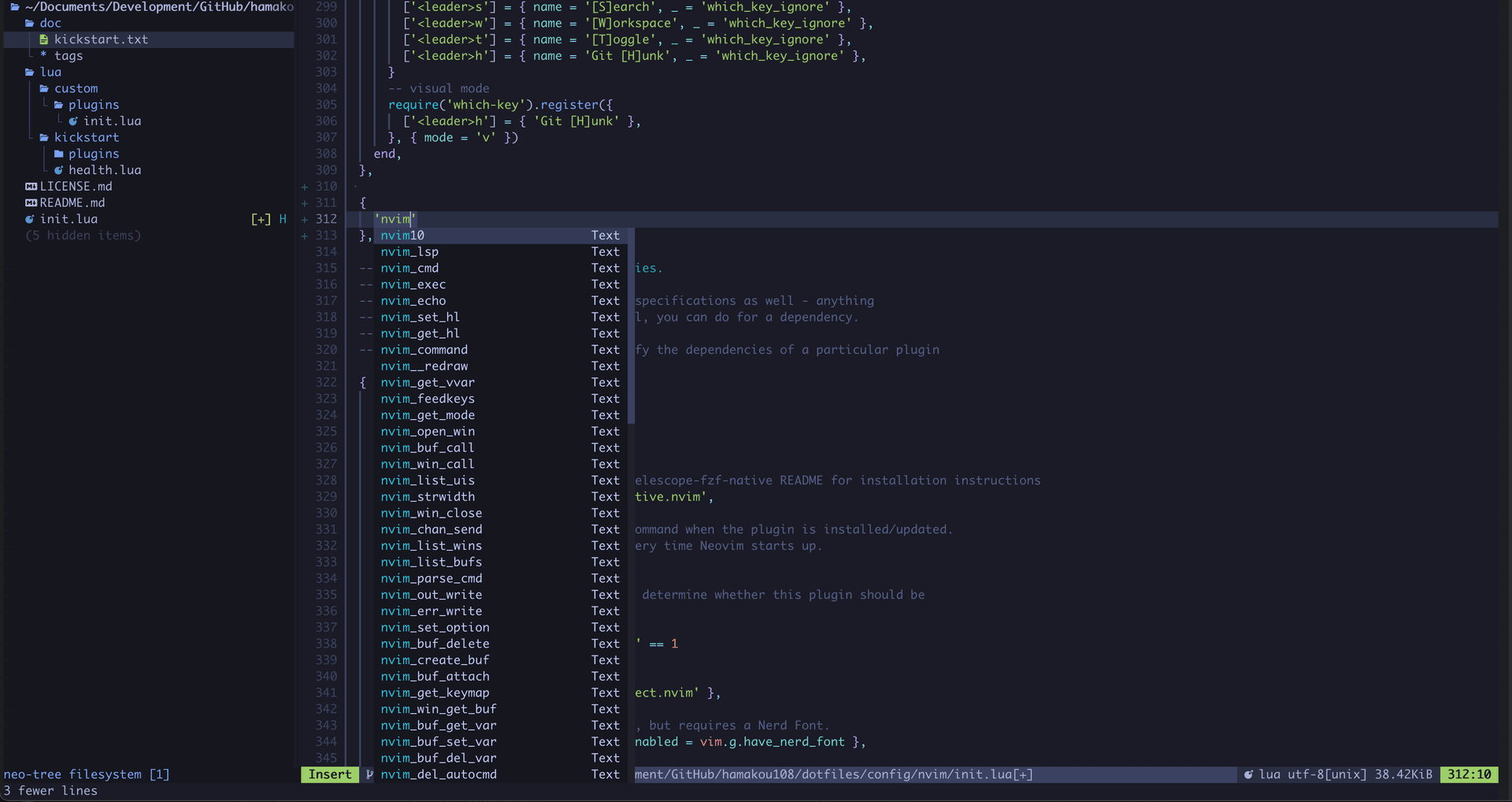Viewport: 1512px width, 802px height.
Task: Click the root folder icon of neo-tree
Action: point(15,6)
